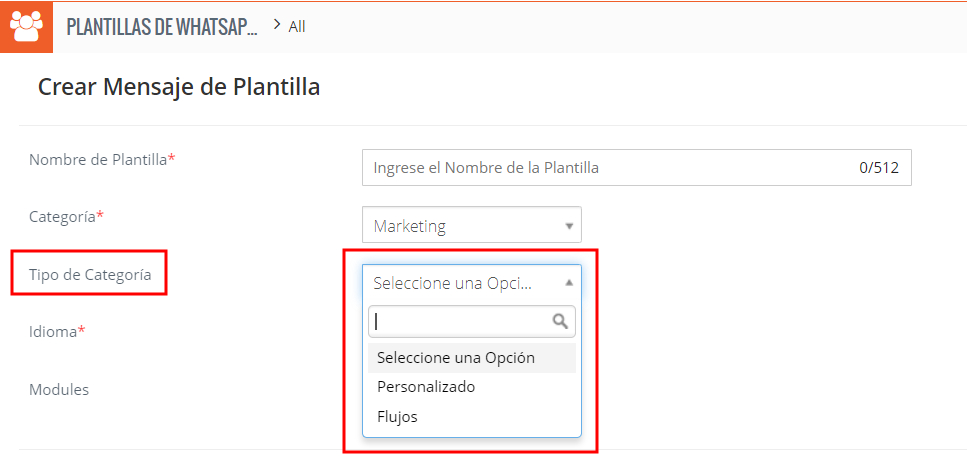The height and width of the screenshot is (475, 967).
Task: Click the magnifier icon in dropdown search
Action: pyautogui.click(x=561, y=321)
